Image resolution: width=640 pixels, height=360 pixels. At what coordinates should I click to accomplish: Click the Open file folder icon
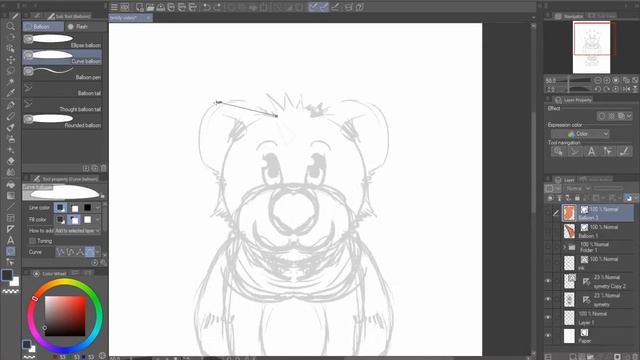[150, 7]
